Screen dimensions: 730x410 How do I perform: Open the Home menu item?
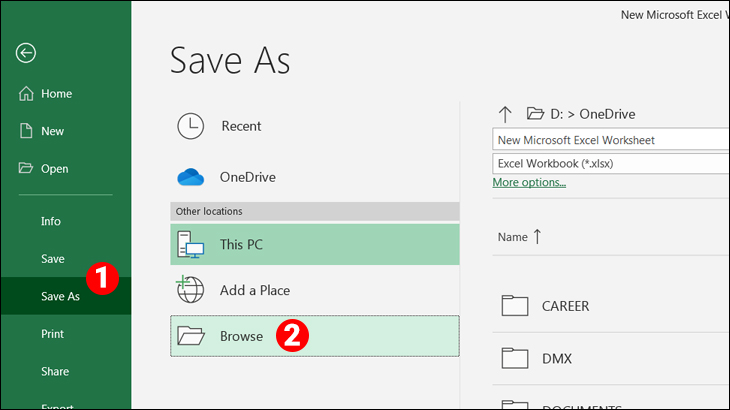[x=66, y=94]
